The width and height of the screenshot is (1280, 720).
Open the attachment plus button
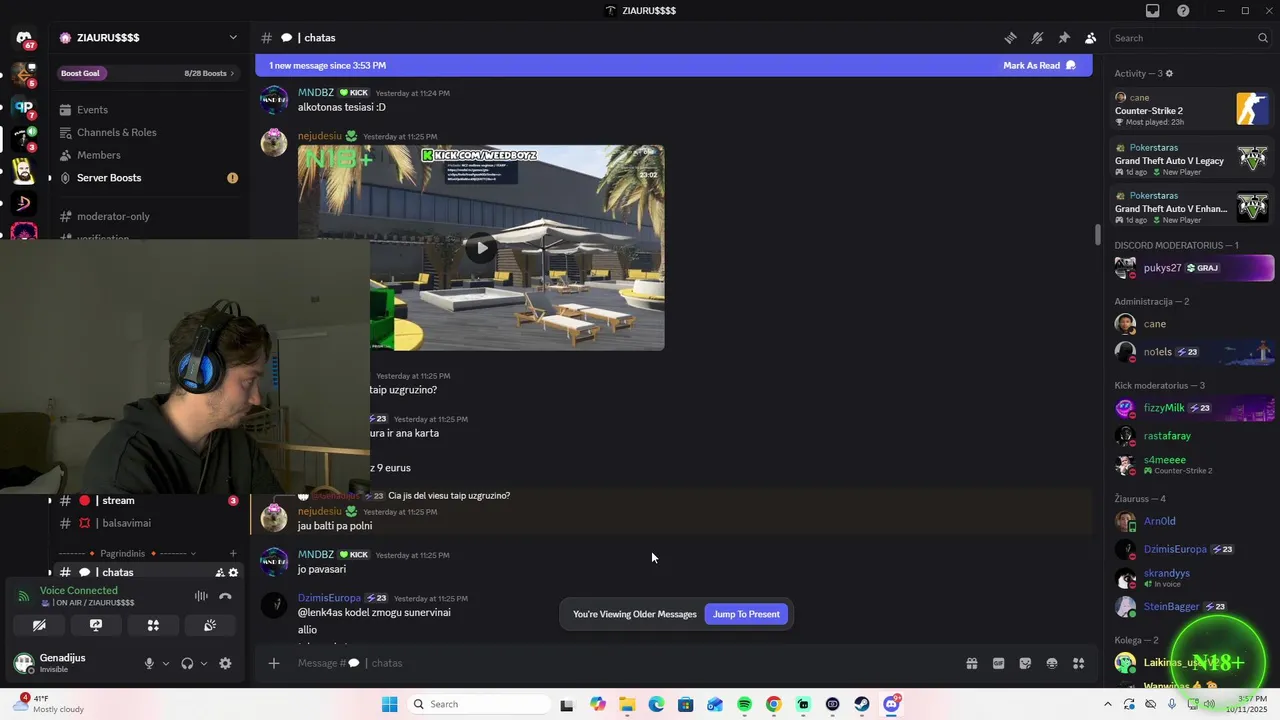pyautogui.click(x=273, y=663)
